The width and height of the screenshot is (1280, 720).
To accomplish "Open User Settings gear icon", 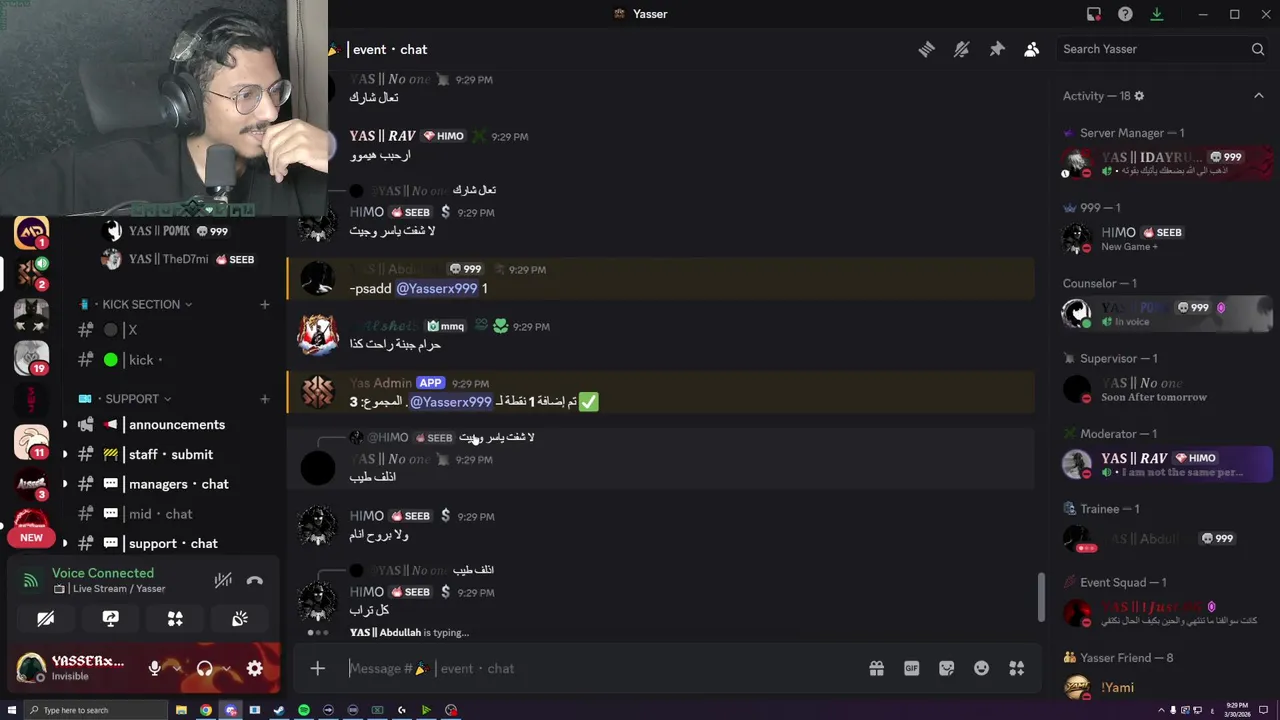I will [x=254, y=668].
